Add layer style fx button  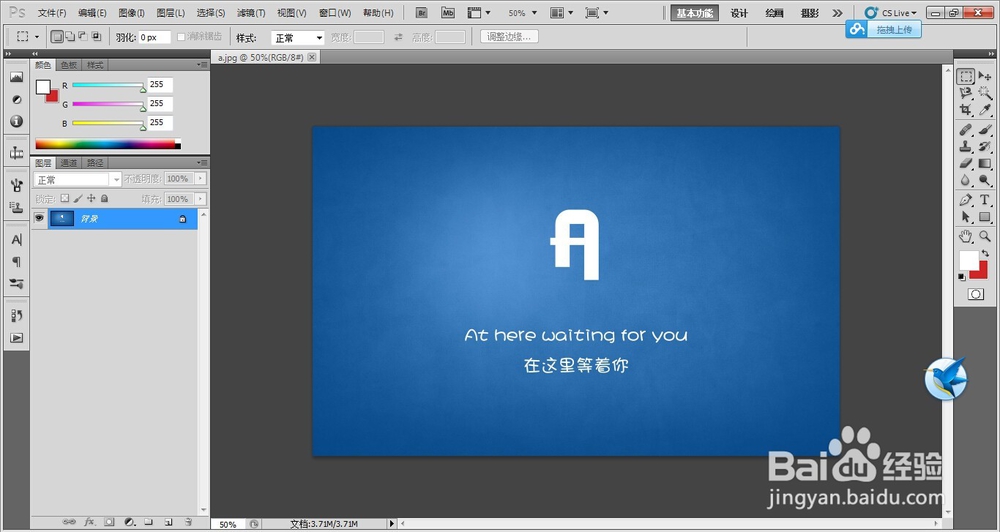(89, 522)
